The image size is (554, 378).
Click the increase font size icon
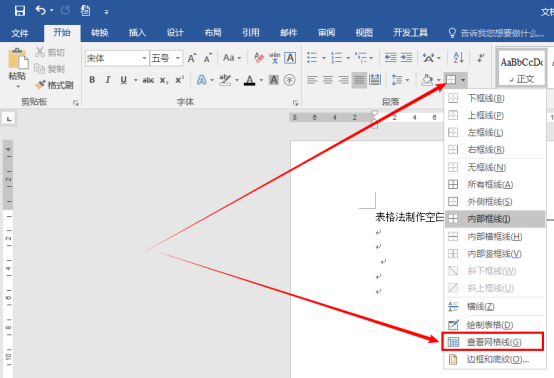[x=192, y=58]
